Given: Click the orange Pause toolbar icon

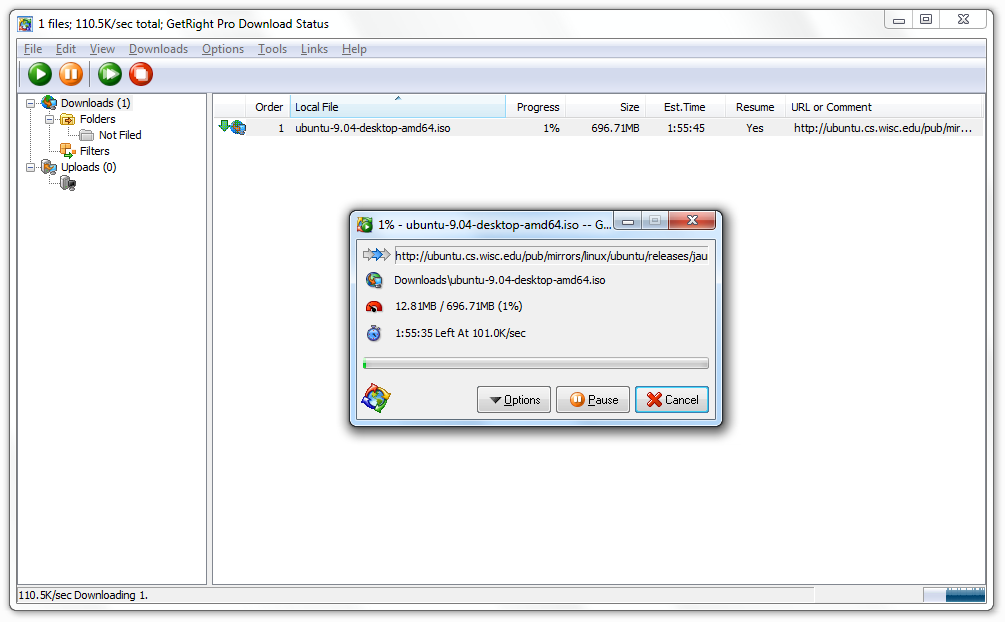Looking at the screenshot, I should pyautogui.click(x=71, y=74).
